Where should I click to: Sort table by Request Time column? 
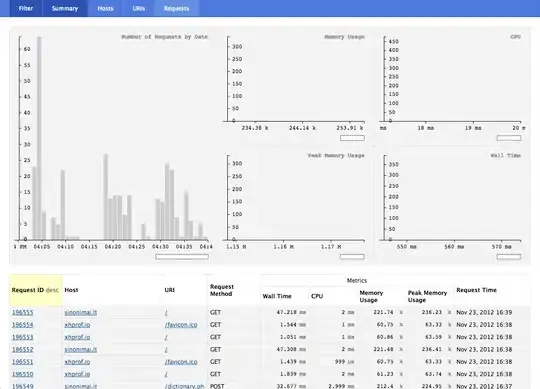pos(476,290)
